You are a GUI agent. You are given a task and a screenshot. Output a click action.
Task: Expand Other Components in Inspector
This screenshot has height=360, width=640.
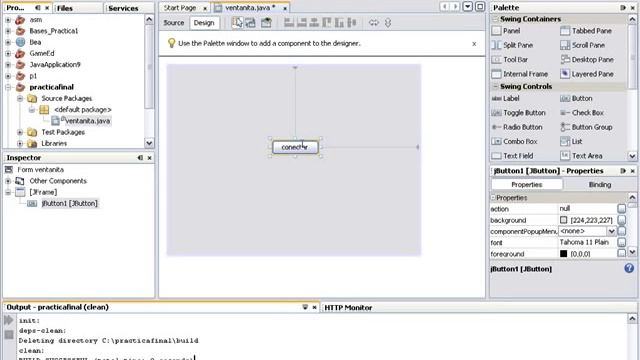click(8, 181)
